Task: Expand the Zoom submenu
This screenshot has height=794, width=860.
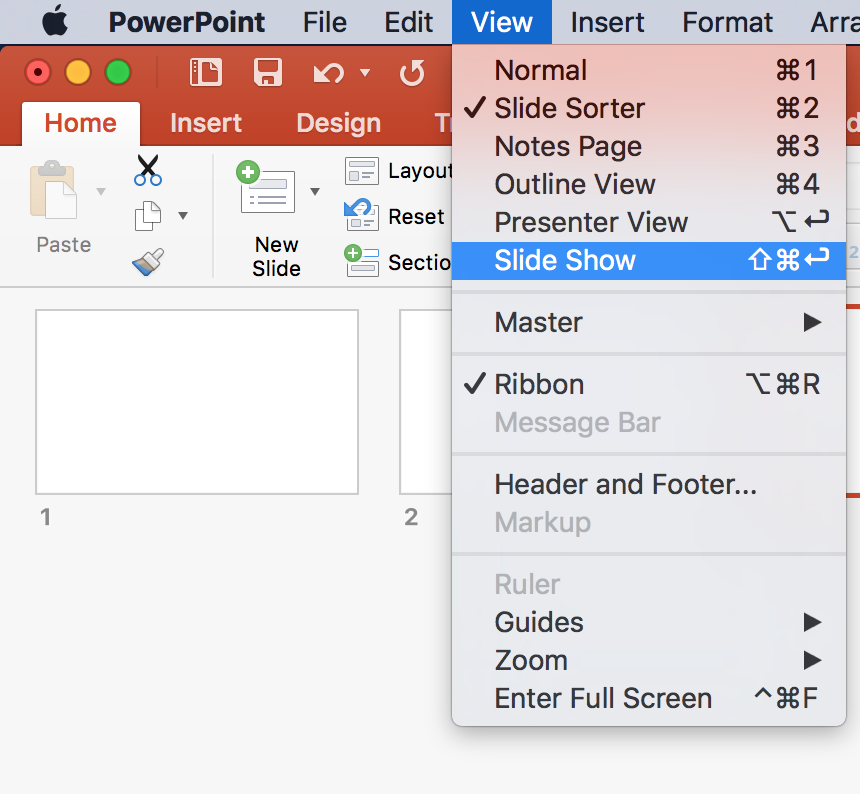Action: tap(649, 660)
